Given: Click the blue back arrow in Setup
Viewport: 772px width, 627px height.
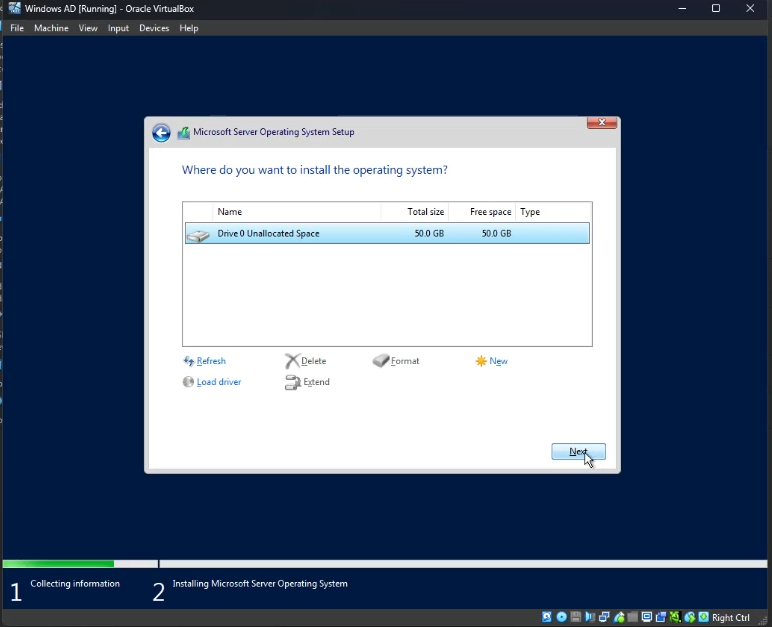Looking at the screenshot, I should tap(161, 132).
